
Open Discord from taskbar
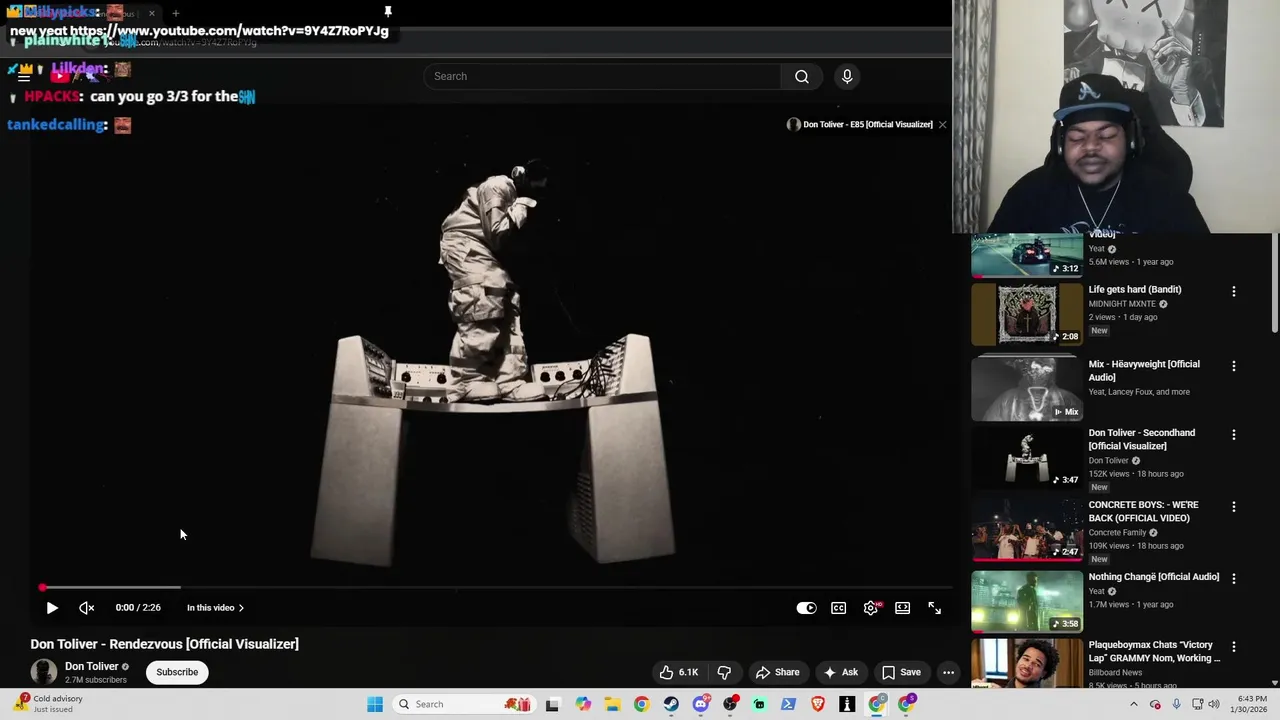[701, 704]
